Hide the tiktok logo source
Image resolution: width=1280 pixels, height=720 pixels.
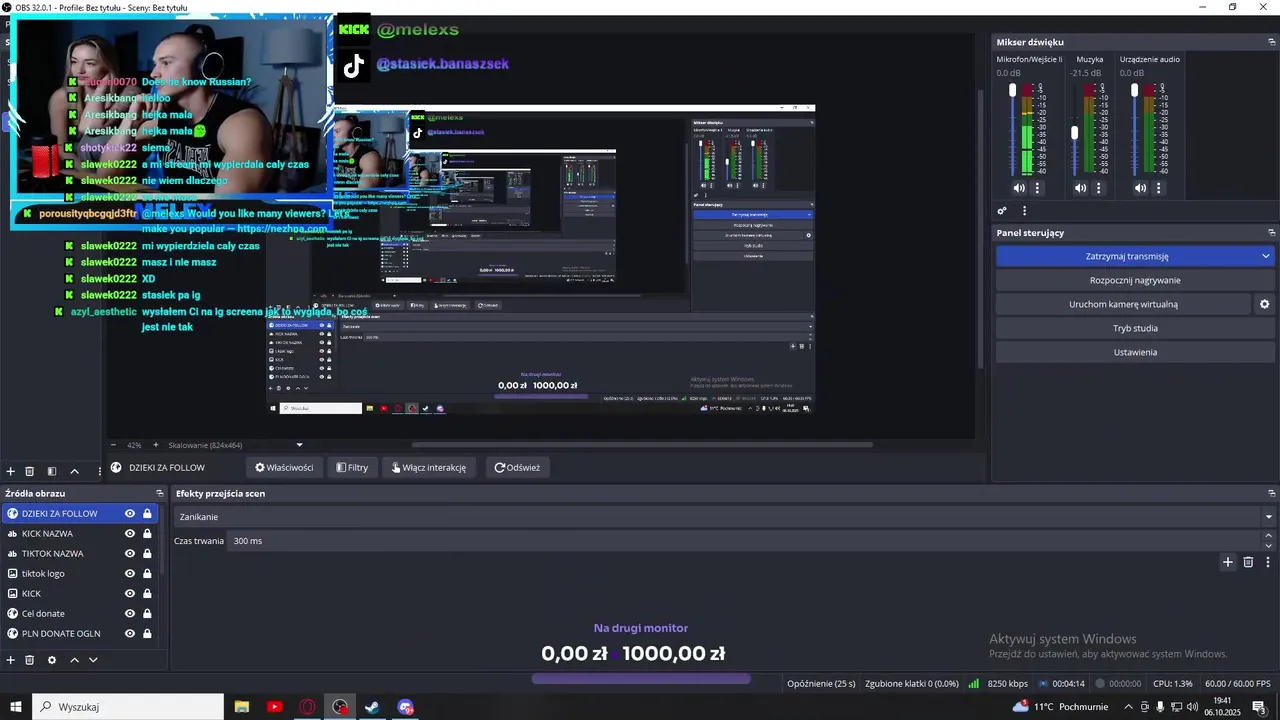tap(129, 573)
